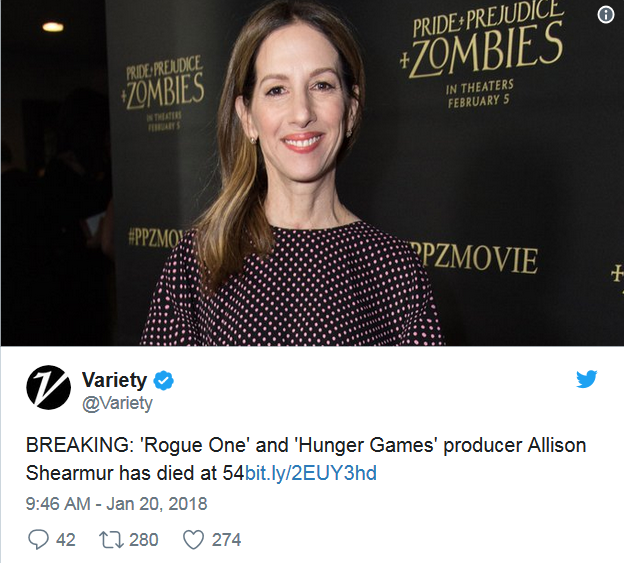Click the In Theaters February 5 text
Screen dimensions: 624x563
point(480,94)
